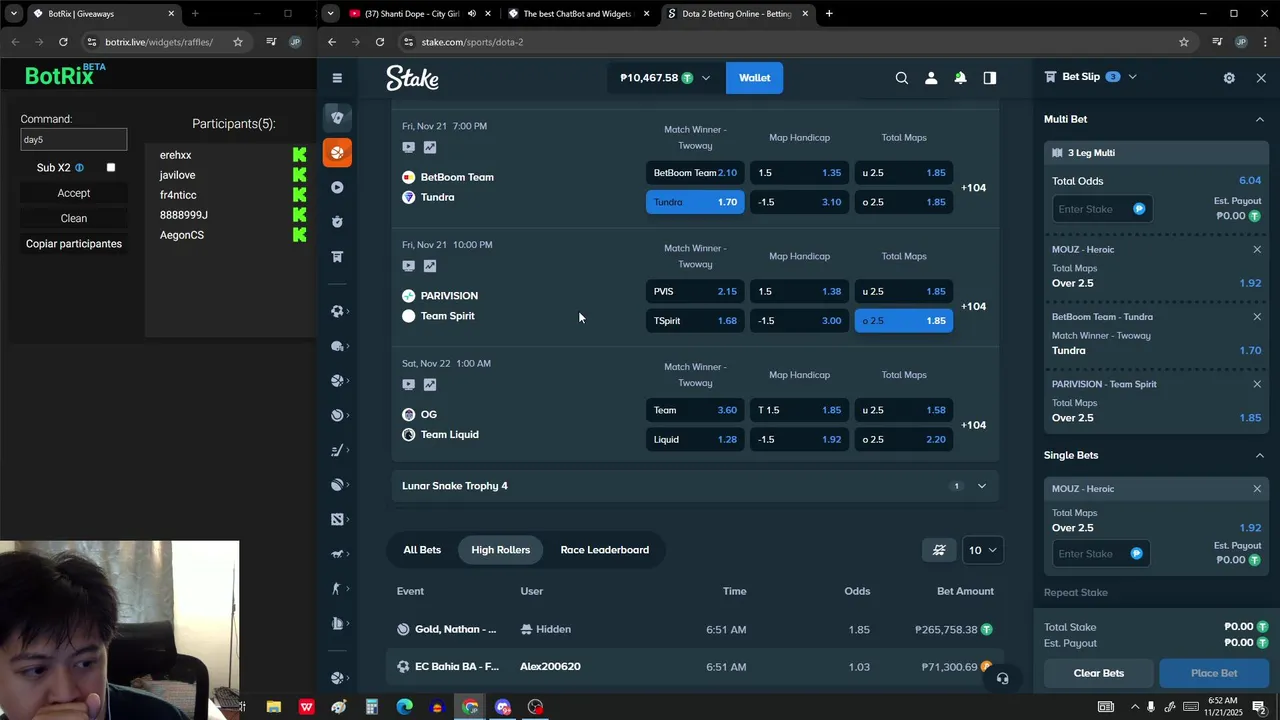
Task: Enable the Sub X2 checkbox
Action: [111, 168]
